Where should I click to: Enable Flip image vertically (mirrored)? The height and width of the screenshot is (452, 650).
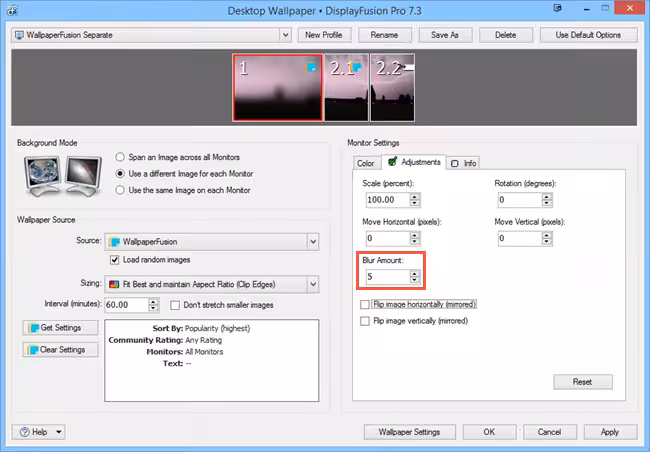point(365,321)
